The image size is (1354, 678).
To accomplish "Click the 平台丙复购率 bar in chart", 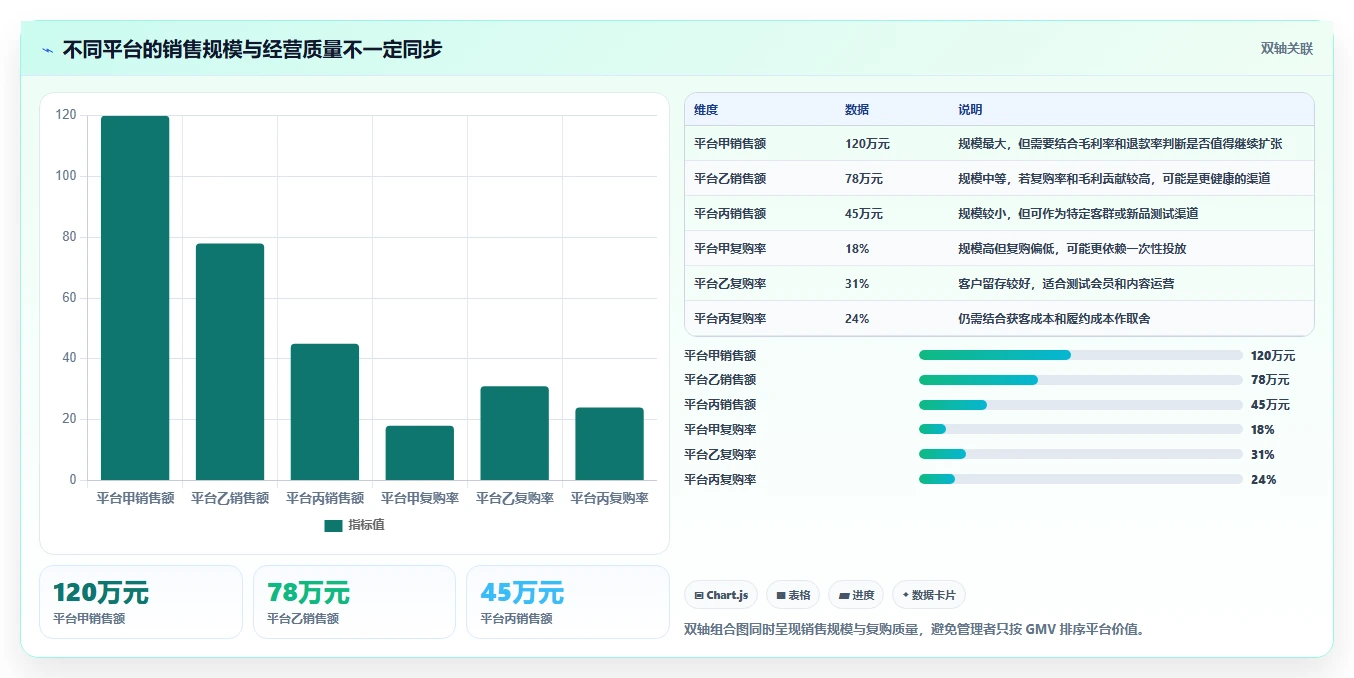I will [x=609, y=444].
